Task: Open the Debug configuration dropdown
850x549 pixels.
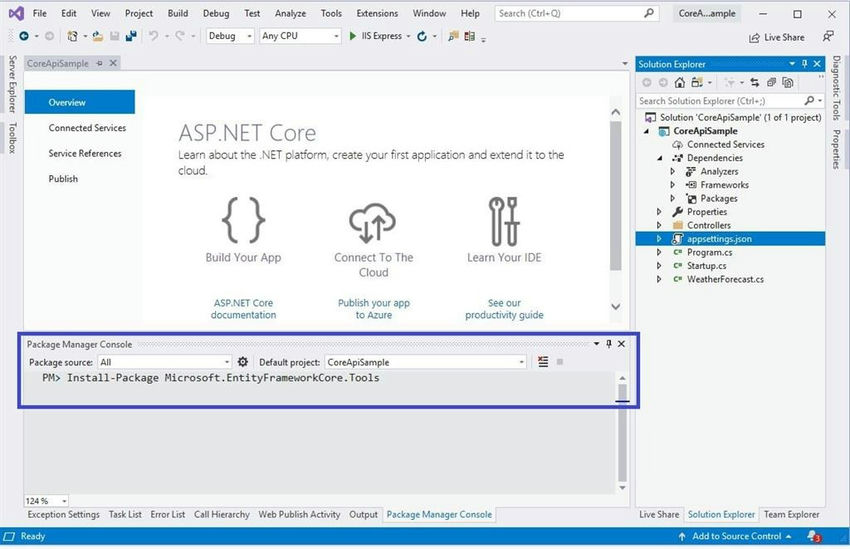Action: [x=230, y=36]
